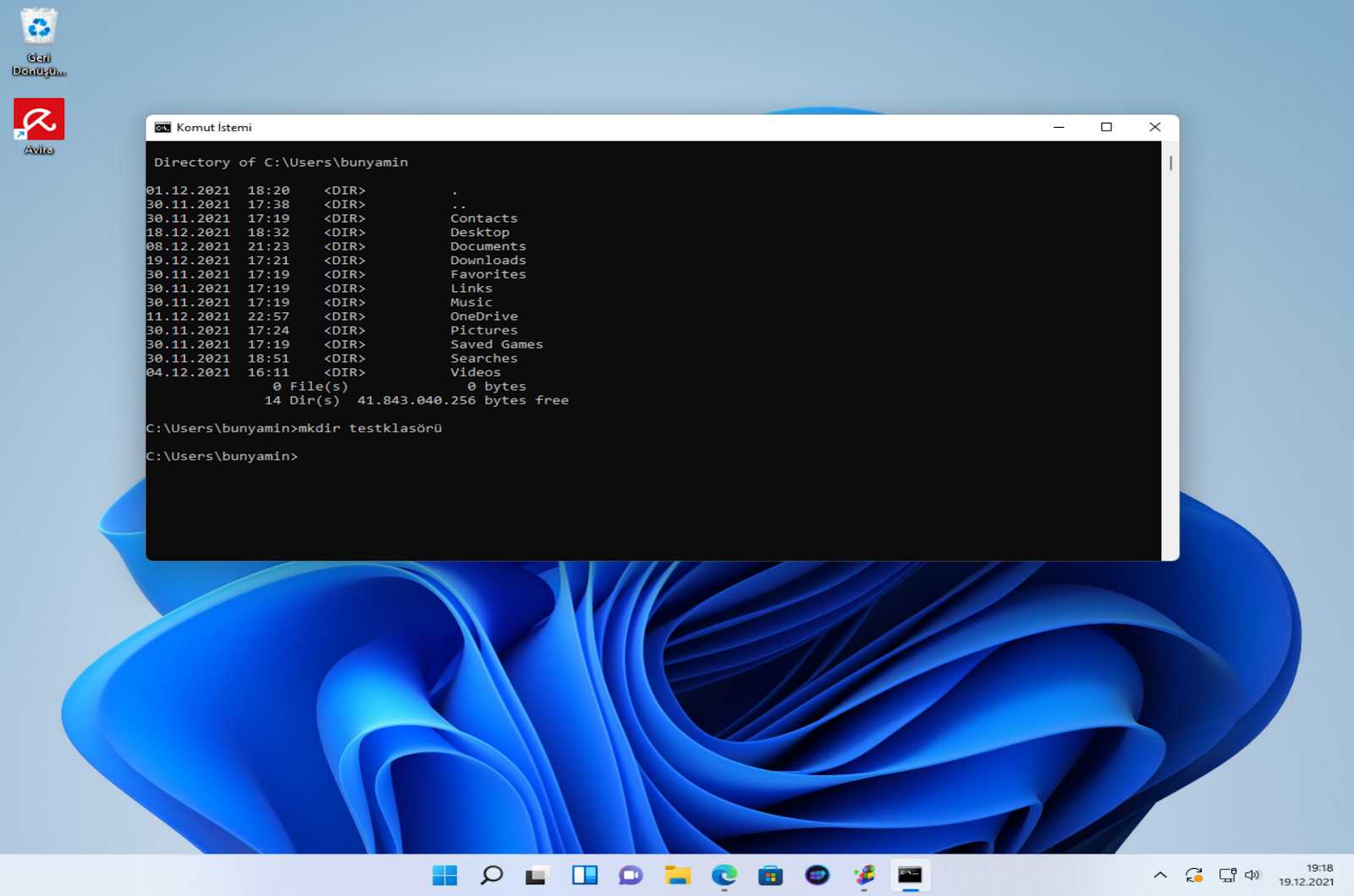Image resolution: width=1354 pixels, height=896 pixels.
Task: Click the 'Documents' directory entry
Action: tap(488, 246)
